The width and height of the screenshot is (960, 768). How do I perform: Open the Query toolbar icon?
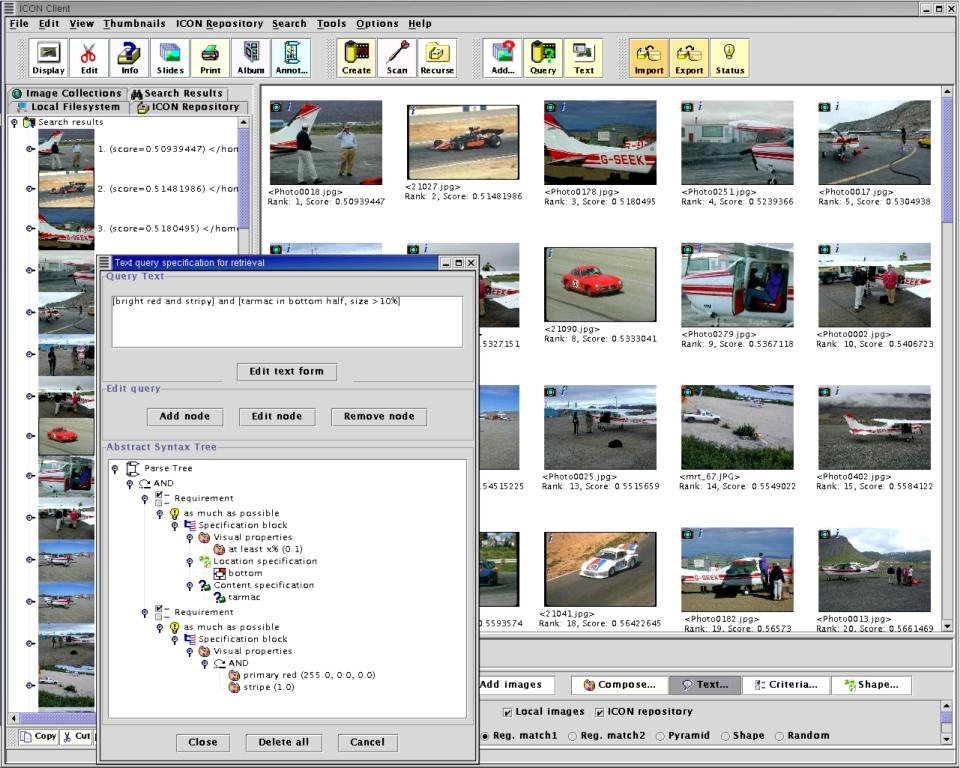[x=543, y=58]
